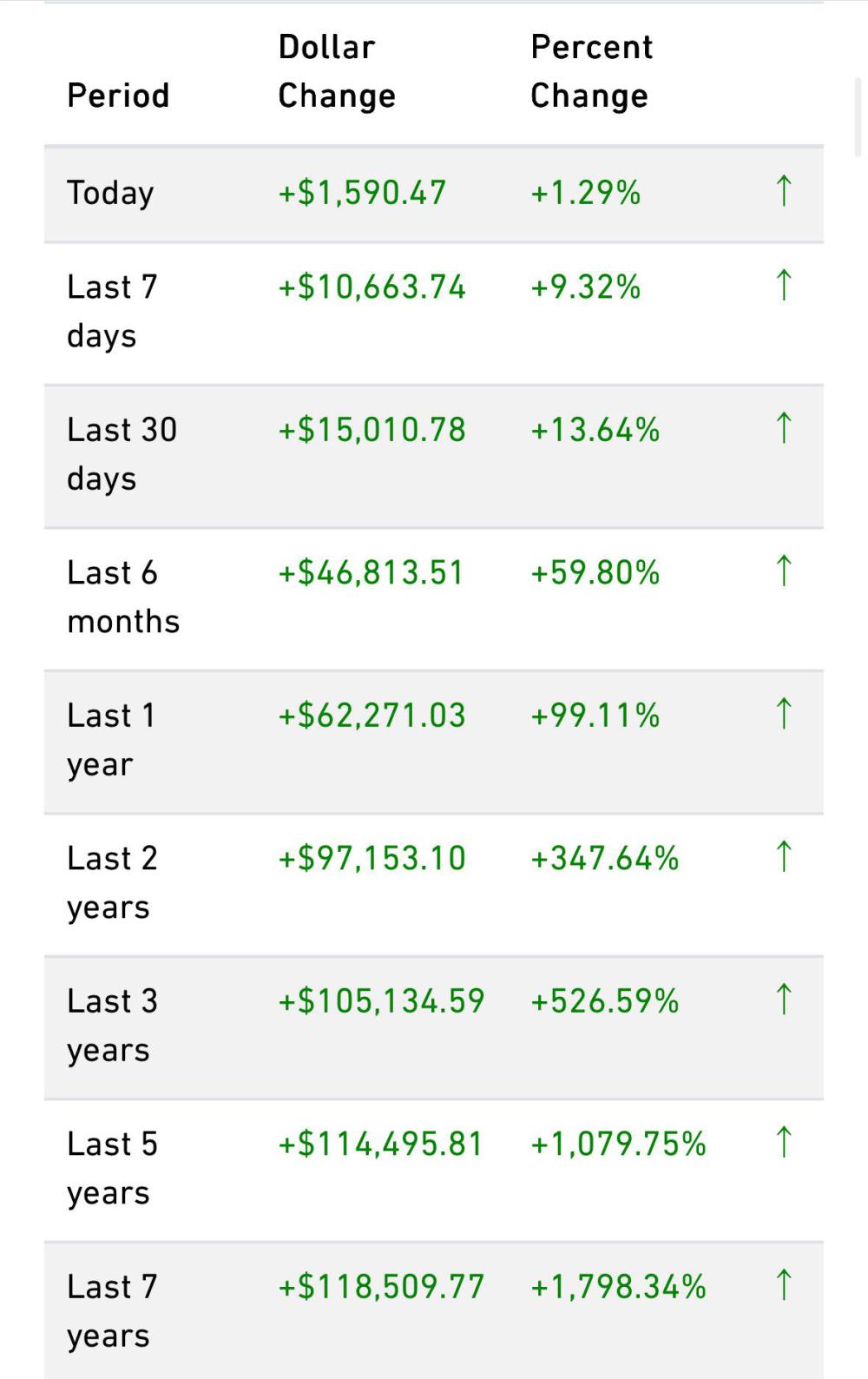Click the +1,079.75% five-year percent change
This screenshot has width=868, height=1379.
click(x=618, y=1145)
